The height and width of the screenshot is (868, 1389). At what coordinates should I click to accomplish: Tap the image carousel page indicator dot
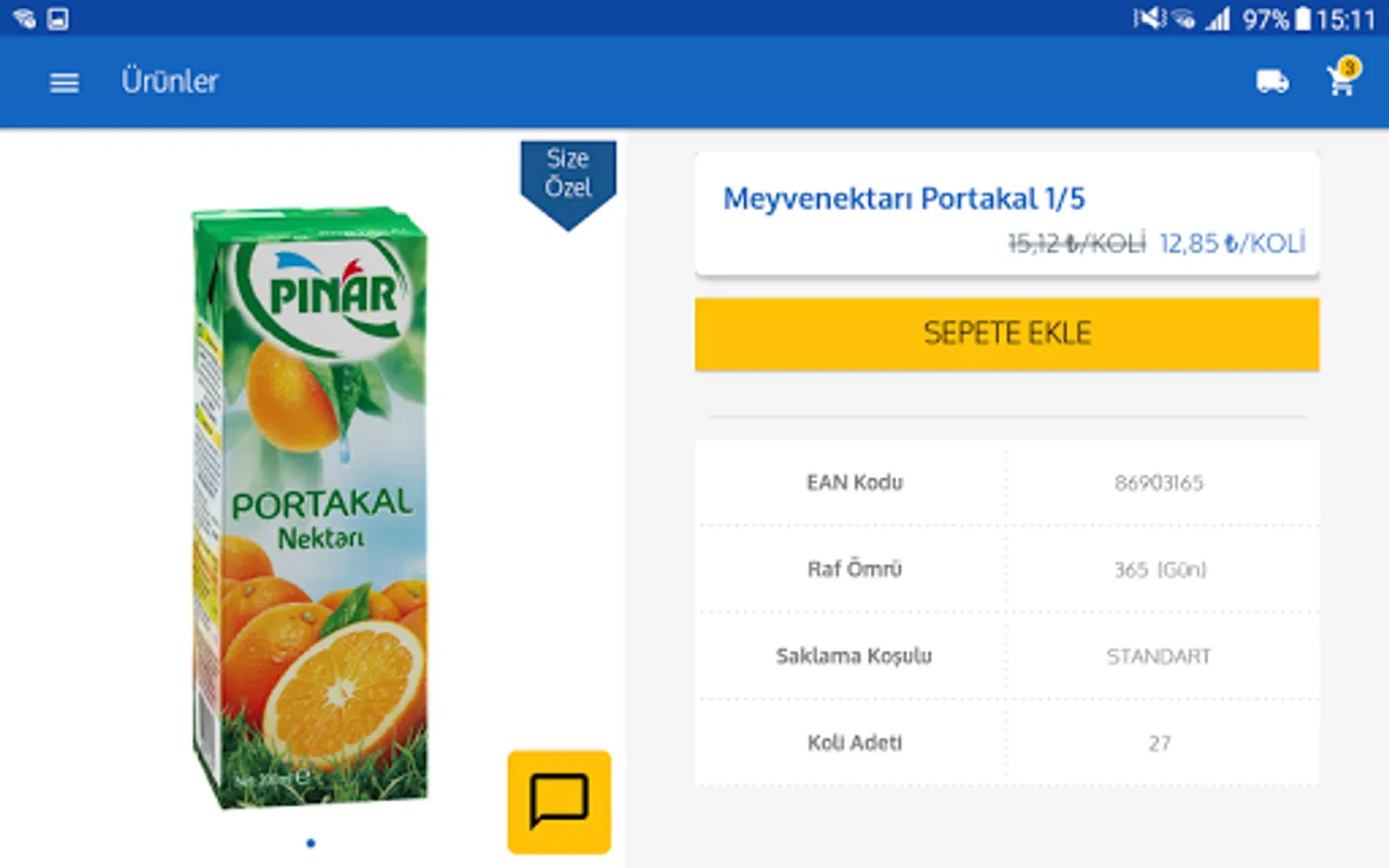[311, 843]
